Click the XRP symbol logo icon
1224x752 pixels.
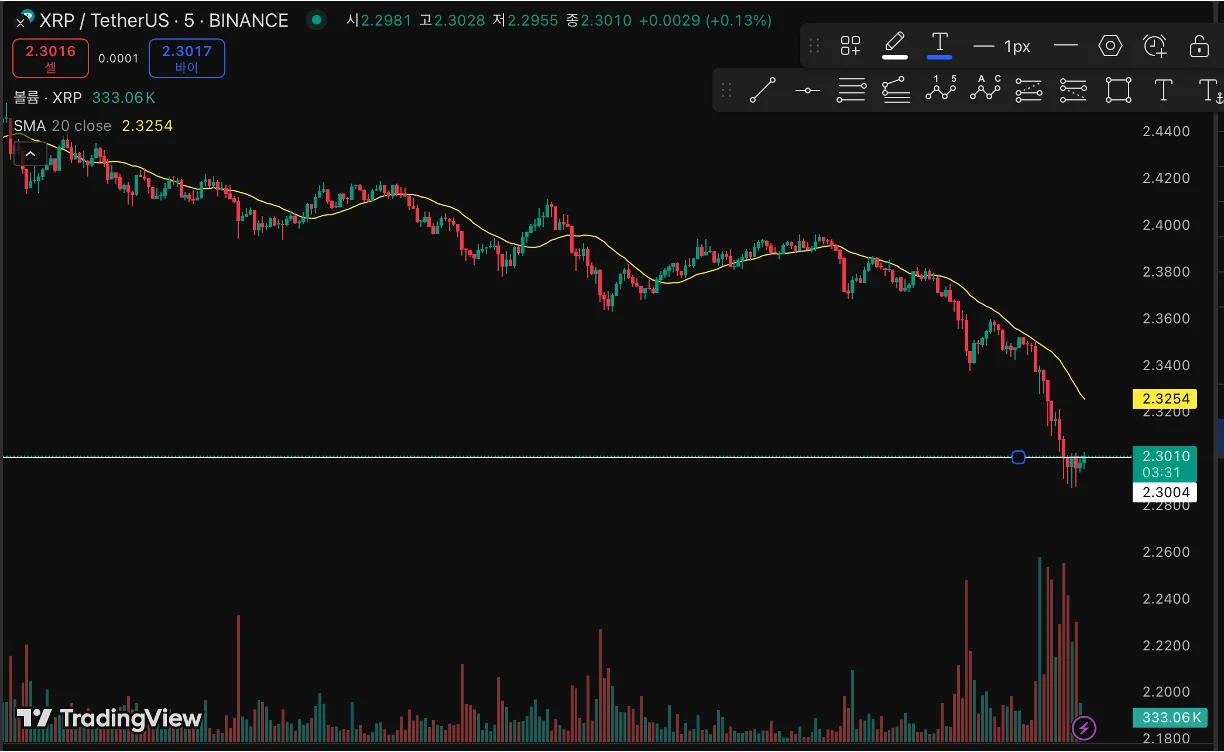click(x=25, y=18)
